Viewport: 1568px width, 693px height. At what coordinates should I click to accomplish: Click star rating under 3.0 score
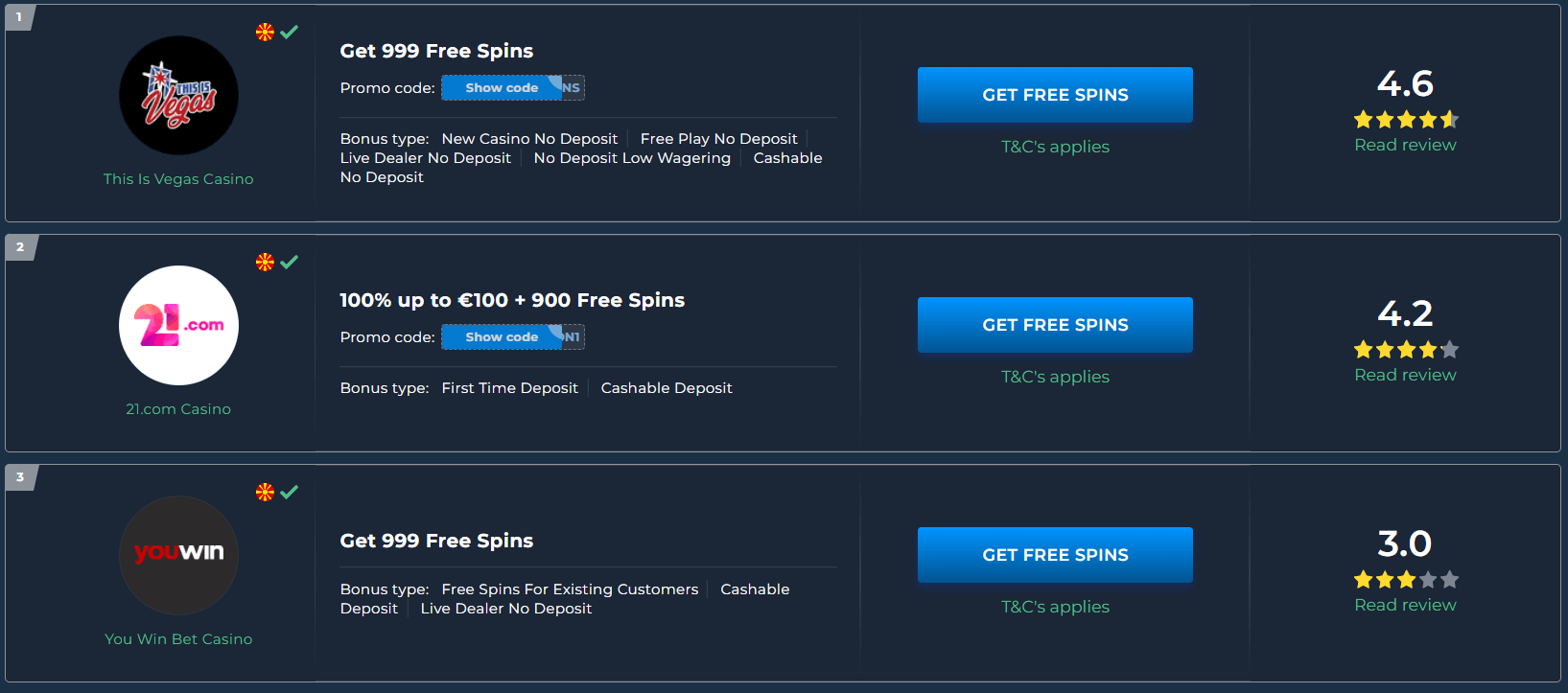point(1406,580)
